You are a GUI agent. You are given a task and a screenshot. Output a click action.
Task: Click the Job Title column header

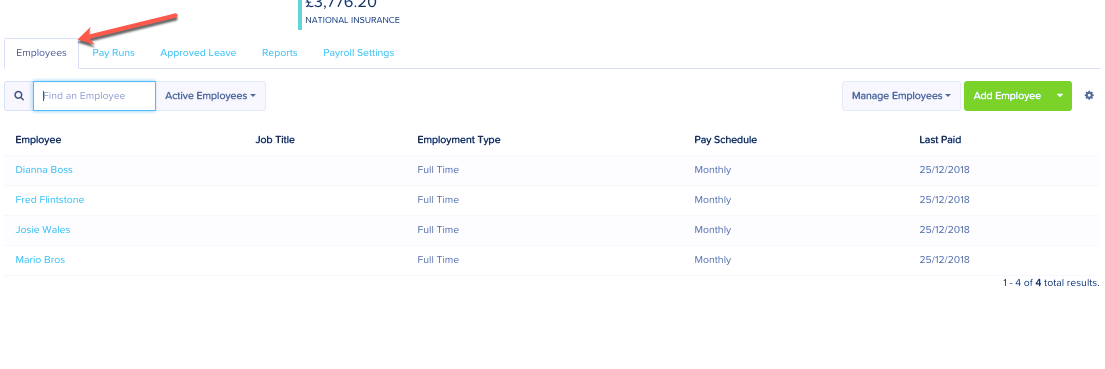[275, 139]
